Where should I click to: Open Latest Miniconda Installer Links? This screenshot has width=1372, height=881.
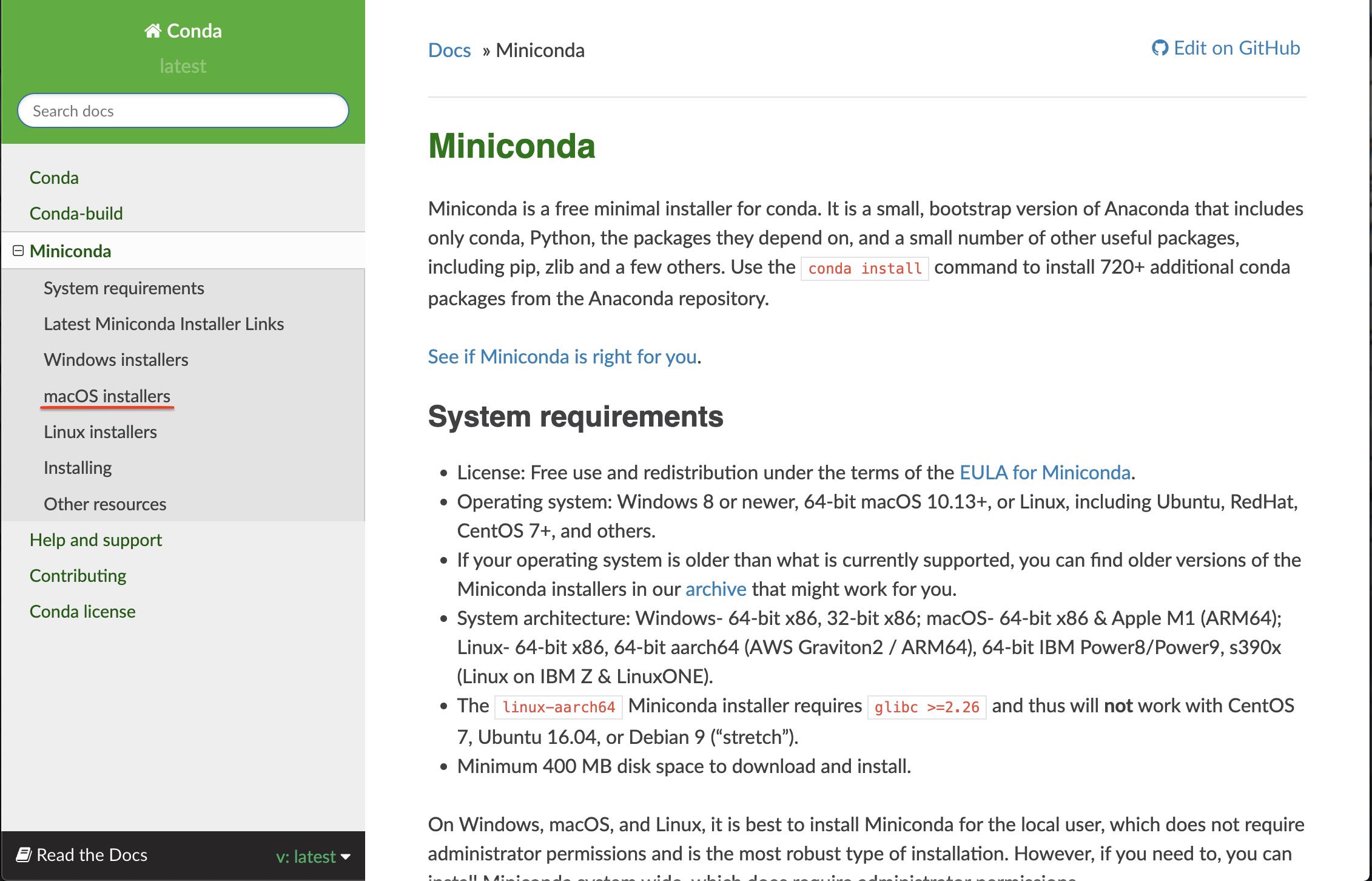click(x=163, y=323)
